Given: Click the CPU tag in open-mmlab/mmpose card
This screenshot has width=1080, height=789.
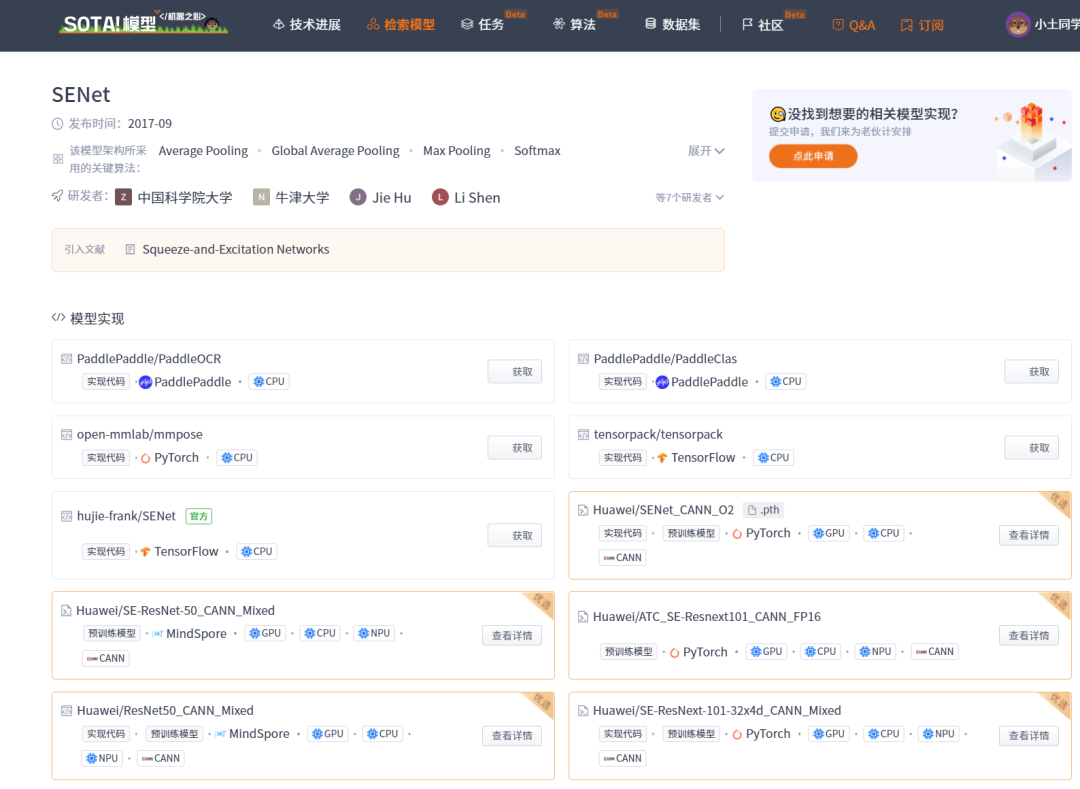Looking at the screenshot, I should 237,458.
